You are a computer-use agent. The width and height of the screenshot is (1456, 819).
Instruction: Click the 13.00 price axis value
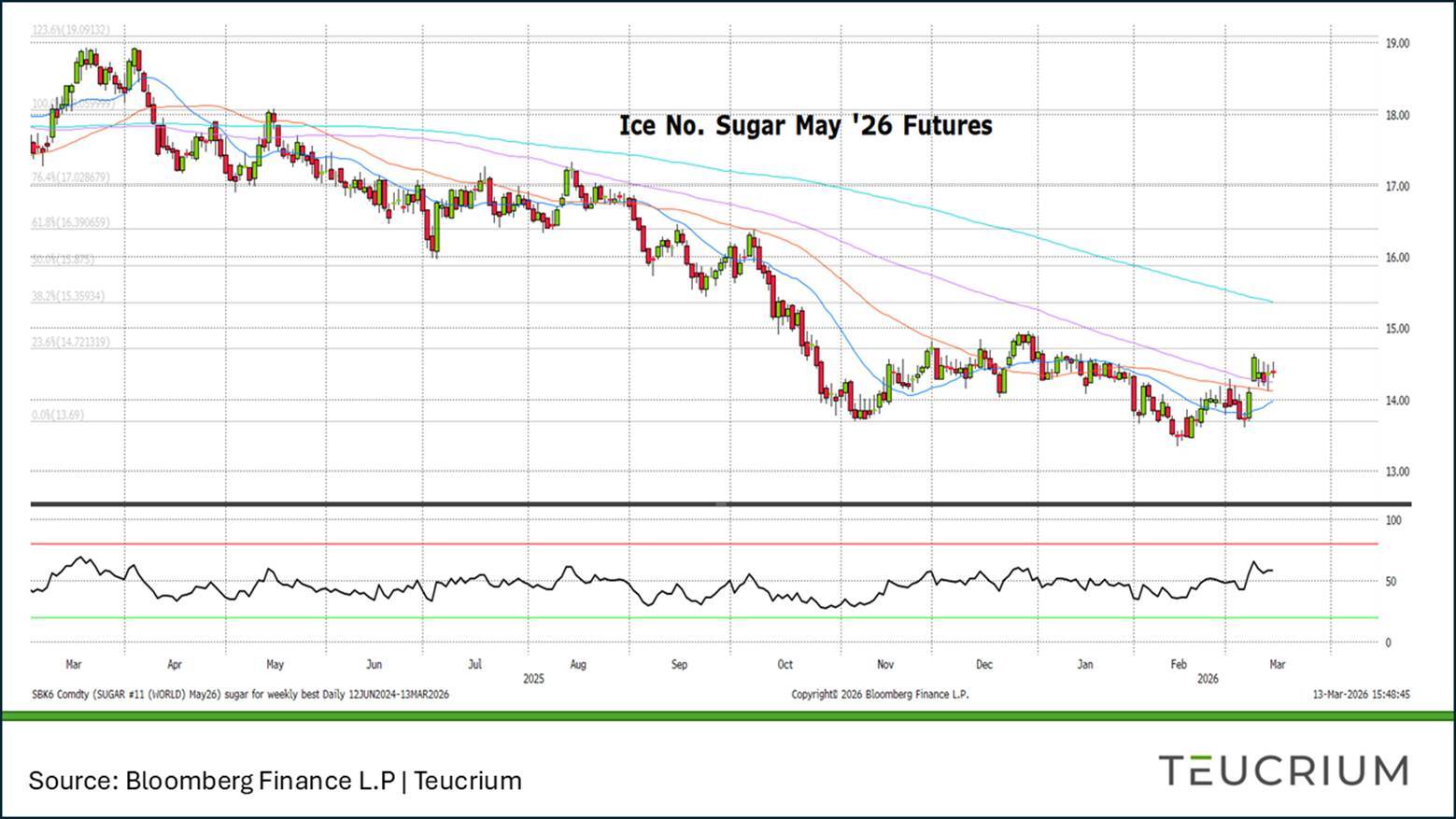click(x=1397, y=472)
